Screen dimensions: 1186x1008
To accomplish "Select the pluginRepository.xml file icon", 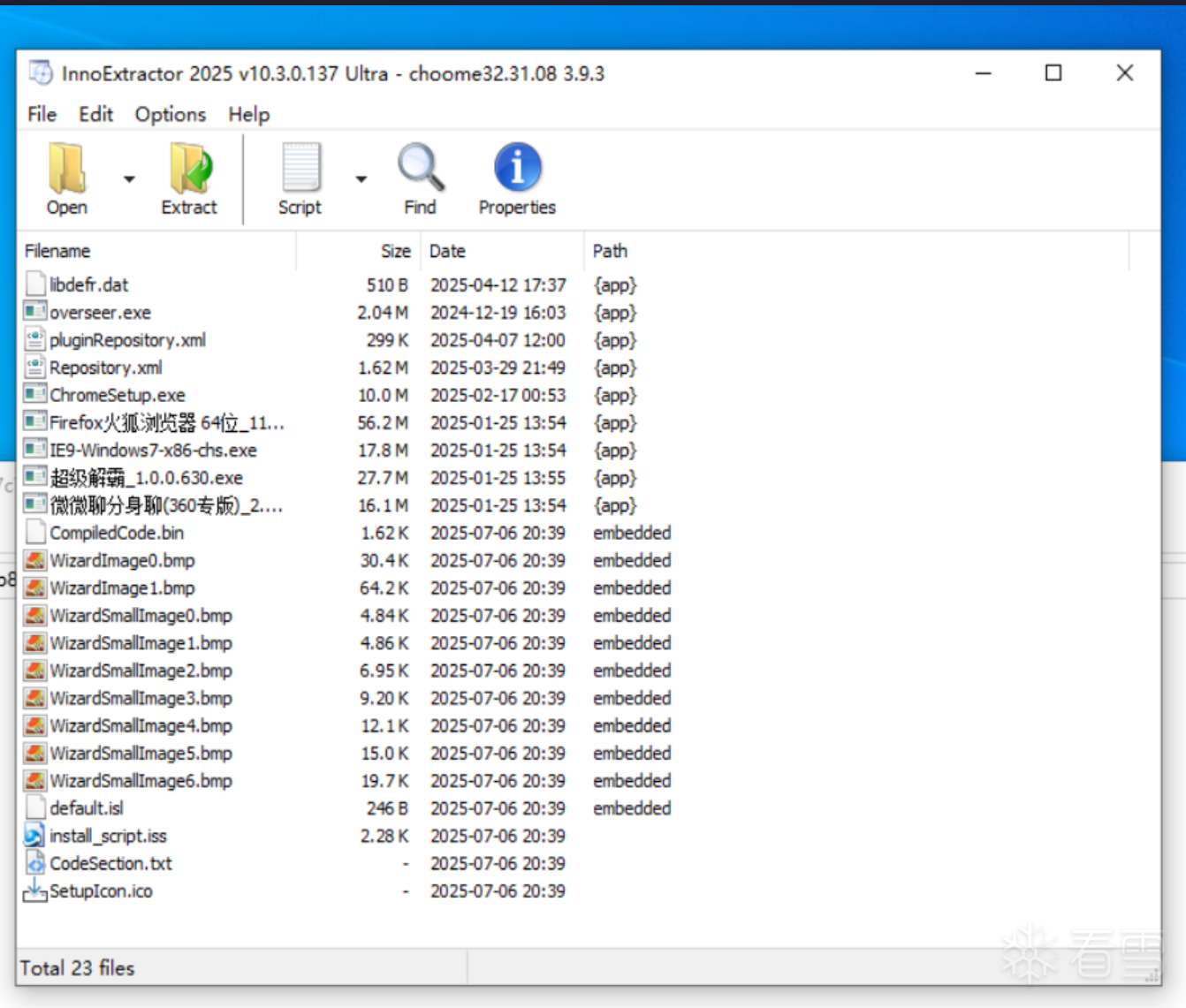I will [x=35, y=339].
